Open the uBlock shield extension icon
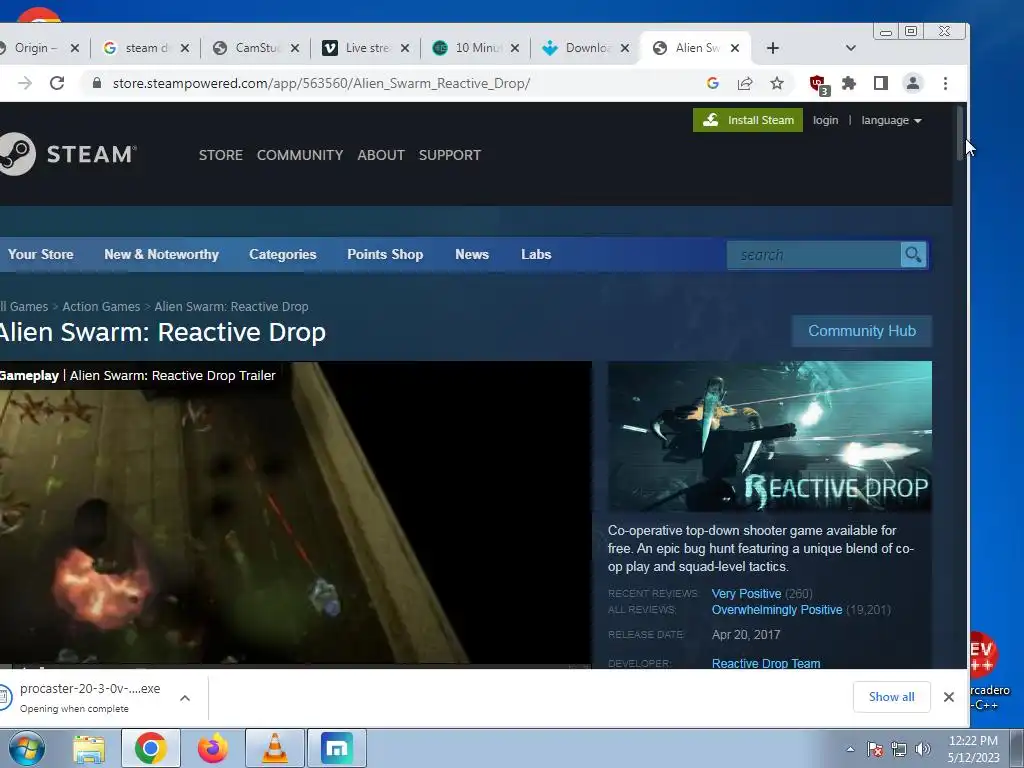 pos(818,84)
